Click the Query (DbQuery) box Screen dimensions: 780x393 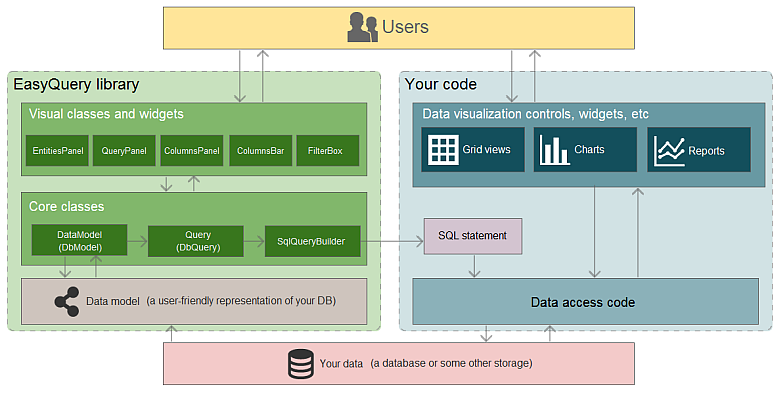tap(195, 241)
